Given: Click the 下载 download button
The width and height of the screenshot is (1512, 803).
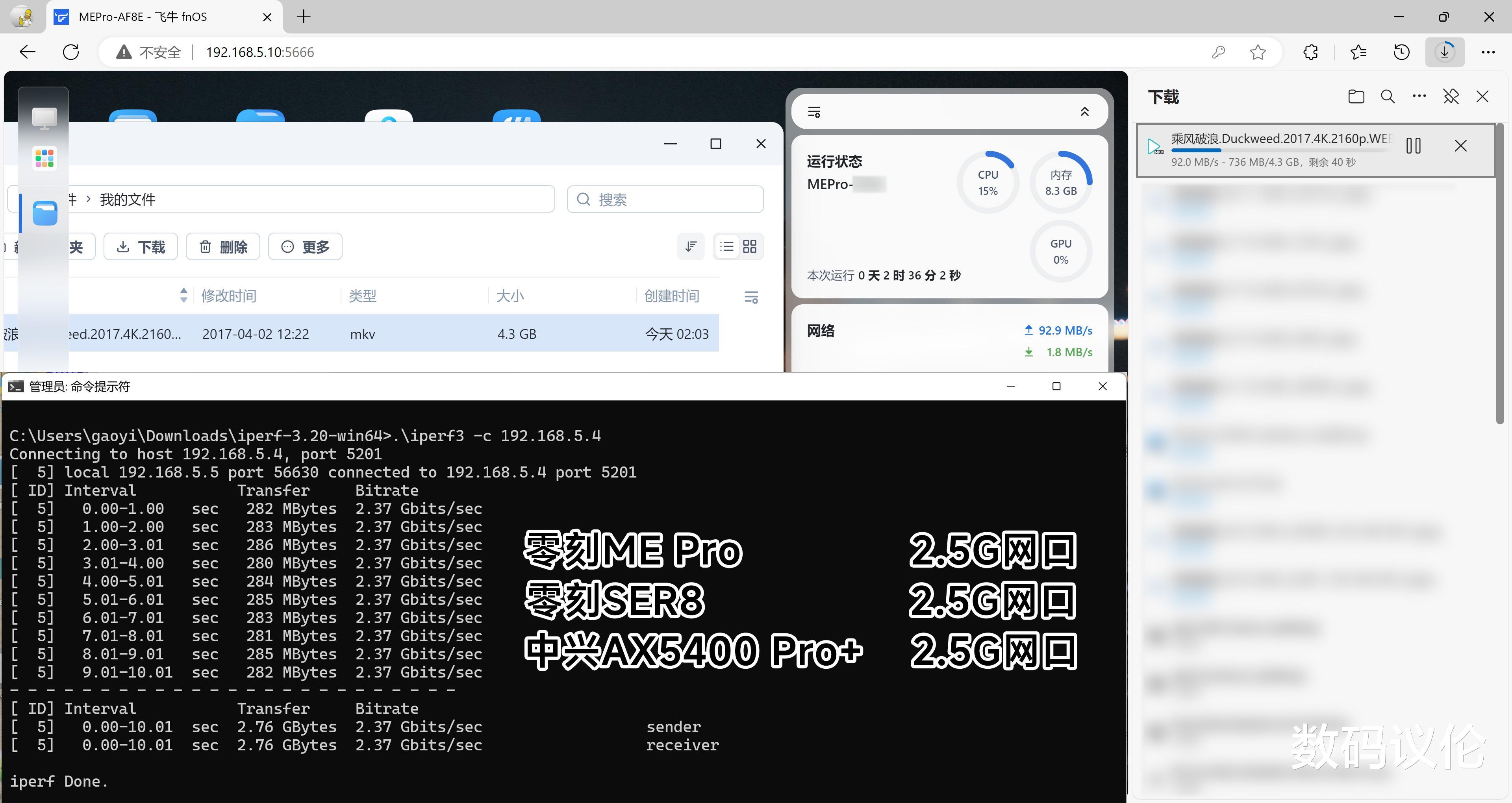Looking at the screenshot, I should [141, 247].
